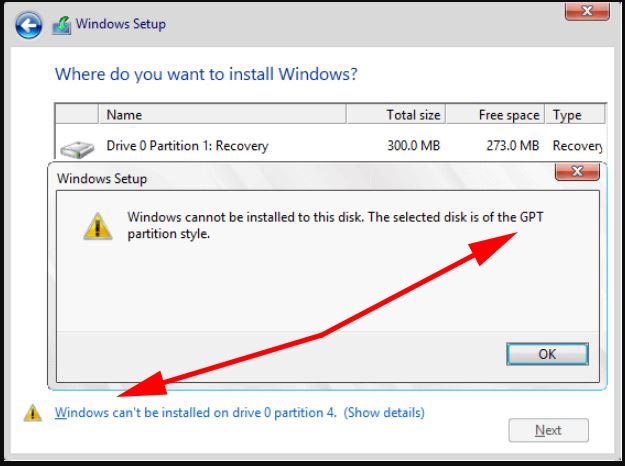625x466 pixels.
Task: Select Drive 0 Partition 1: Recovery row
Action: [187, 146]
